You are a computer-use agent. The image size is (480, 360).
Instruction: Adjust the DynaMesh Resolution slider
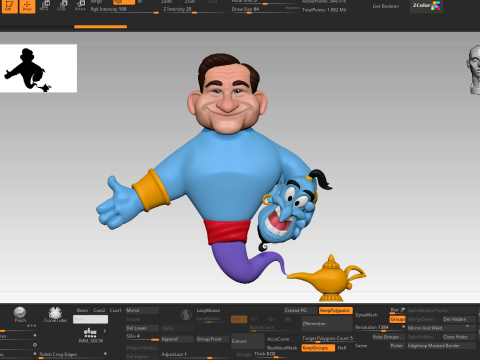tap(380, 328)
